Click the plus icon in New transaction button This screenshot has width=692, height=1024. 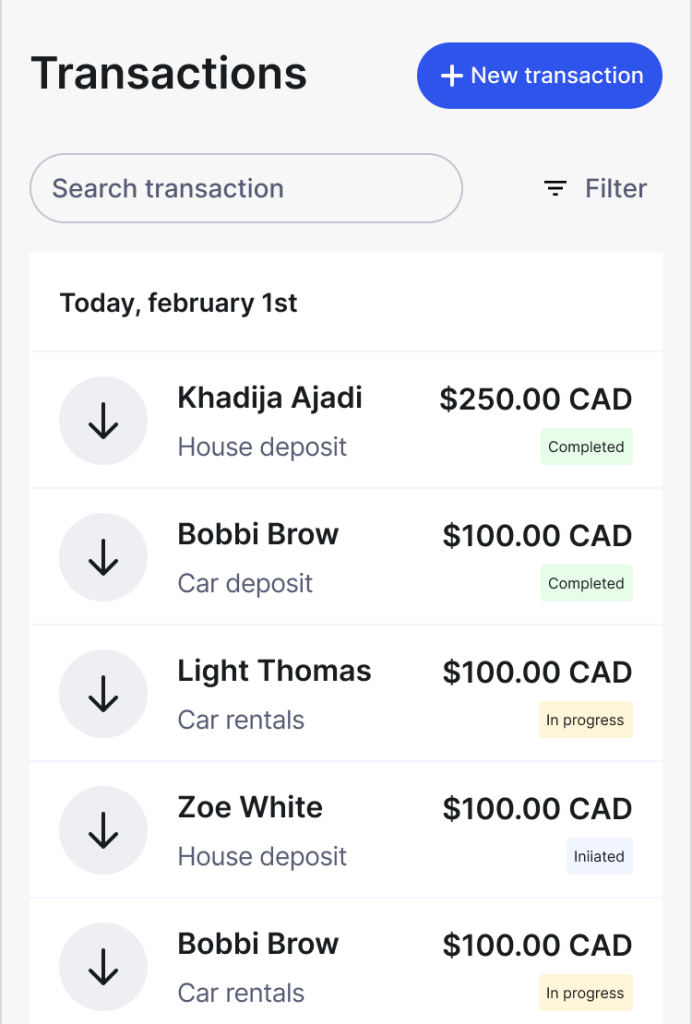pos(452,76)
